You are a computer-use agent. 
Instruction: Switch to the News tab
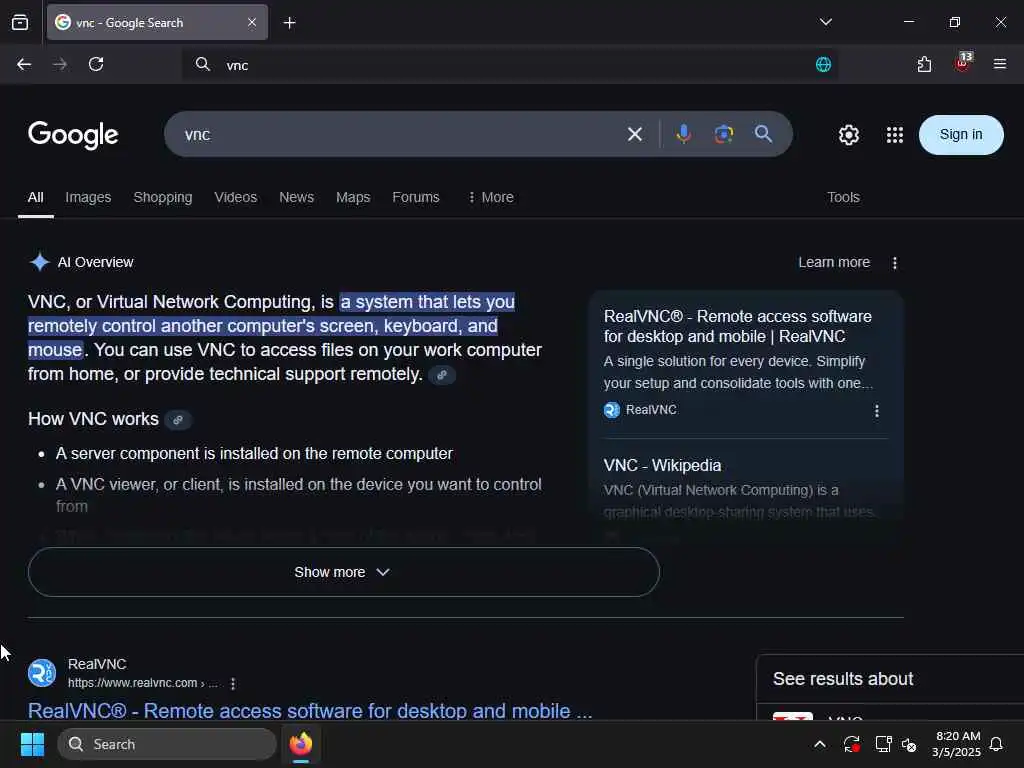(x=296, y=197)
